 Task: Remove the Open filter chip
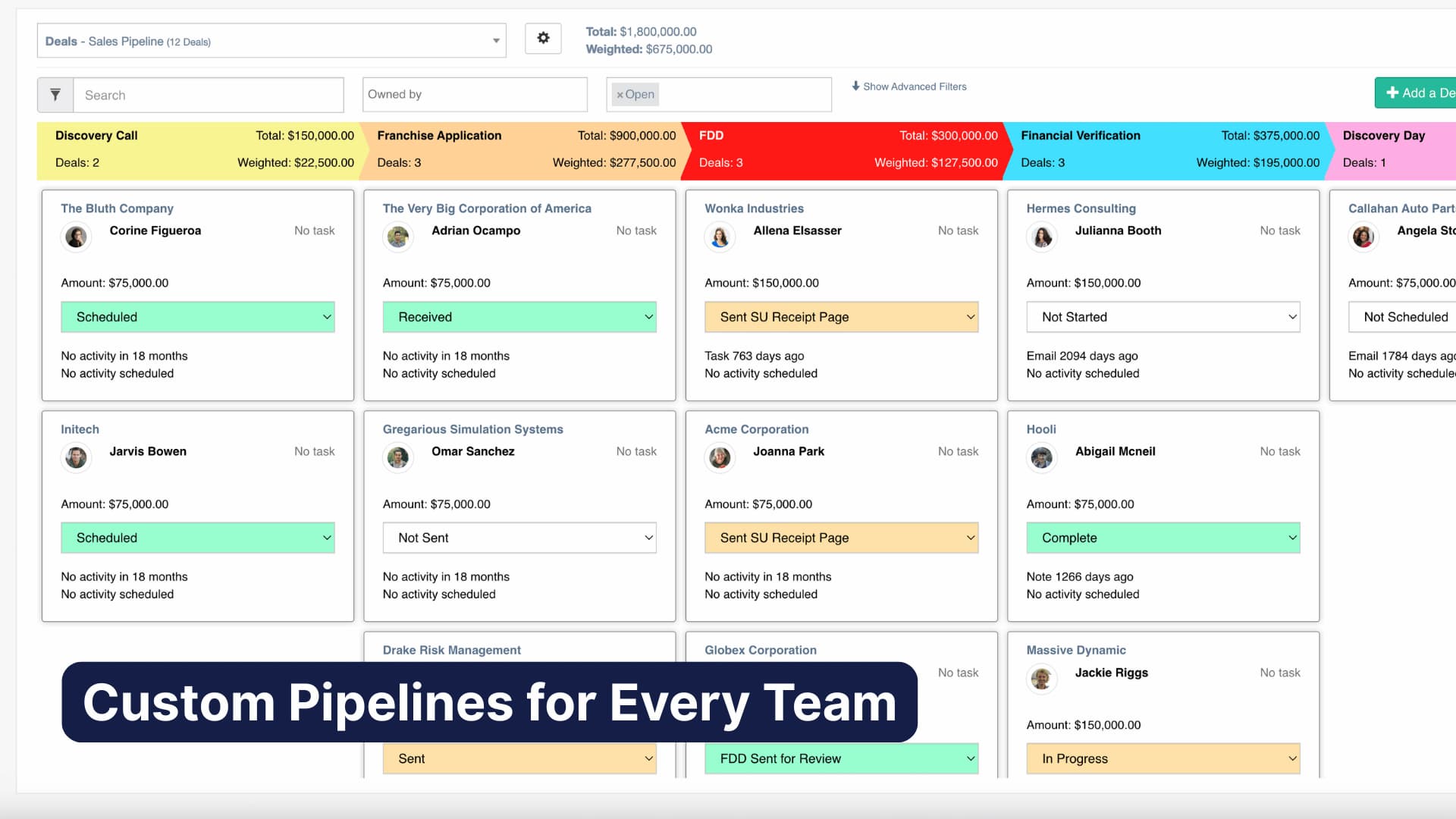620,95
